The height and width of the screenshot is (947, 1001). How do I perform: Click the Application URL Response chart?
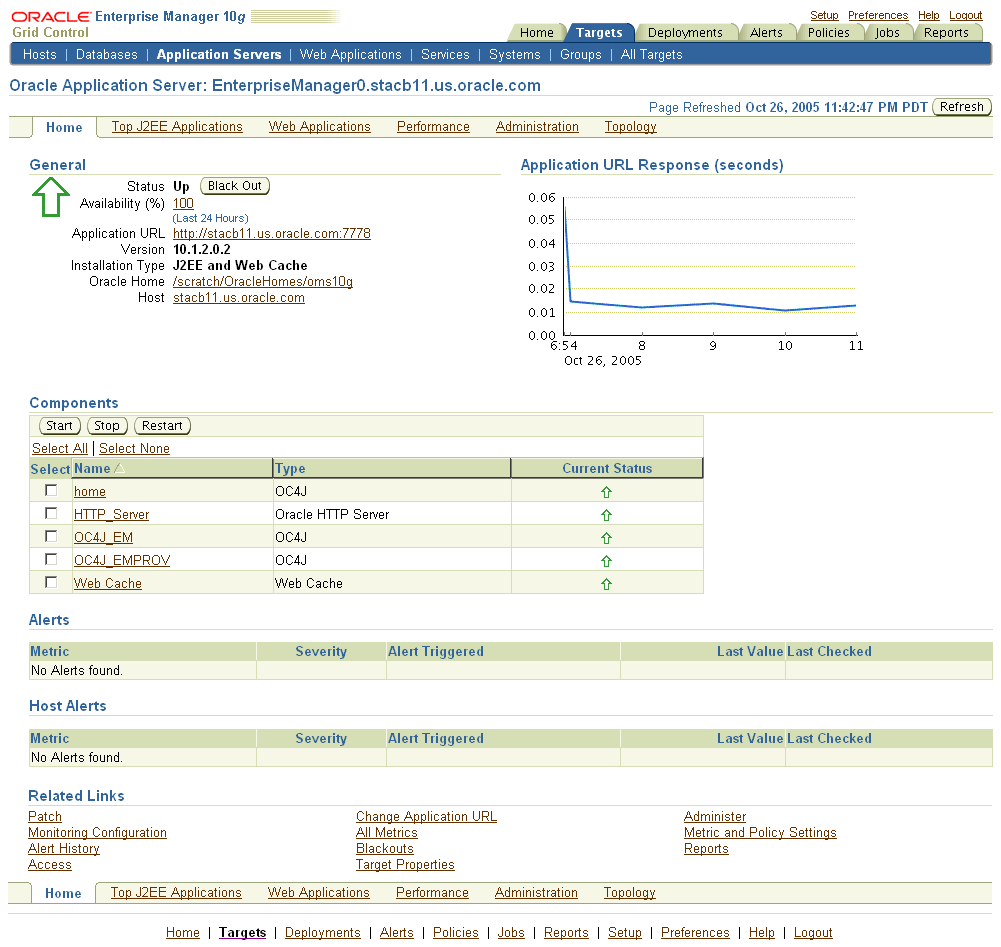[x=710, y=265]
